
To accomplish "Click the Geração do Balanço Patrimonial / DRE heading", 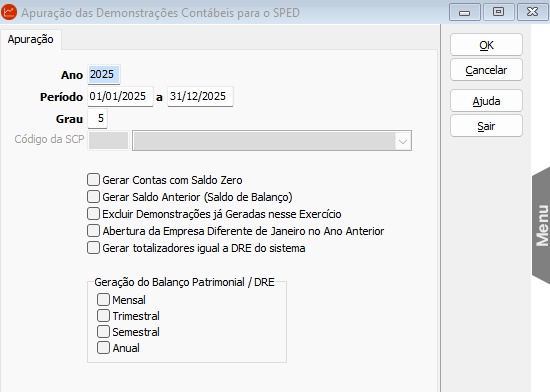I will pyautogui.click(x=185, y=282).
